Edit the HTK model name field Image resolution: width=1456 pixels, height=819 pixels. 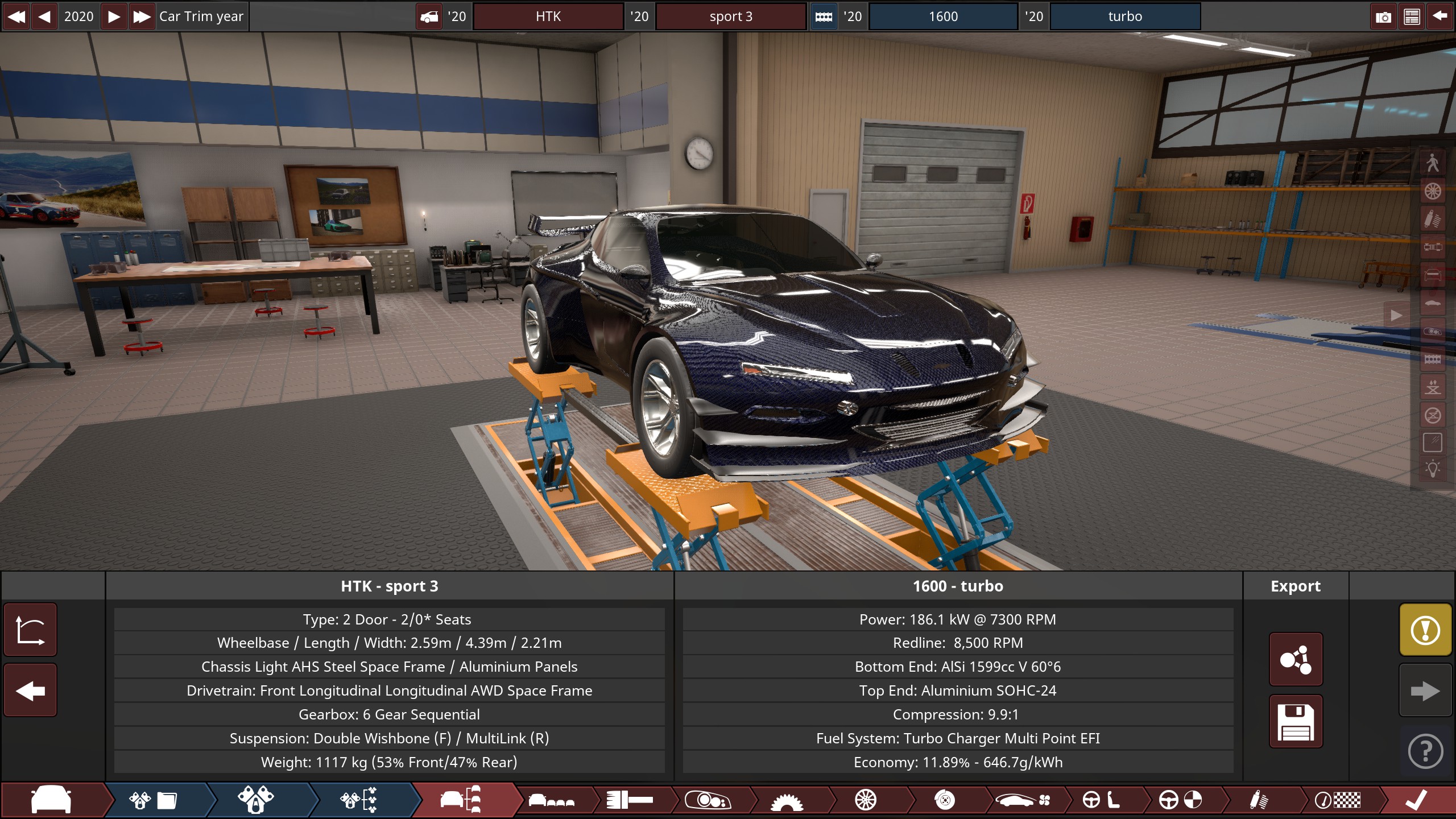coord(548,16)
